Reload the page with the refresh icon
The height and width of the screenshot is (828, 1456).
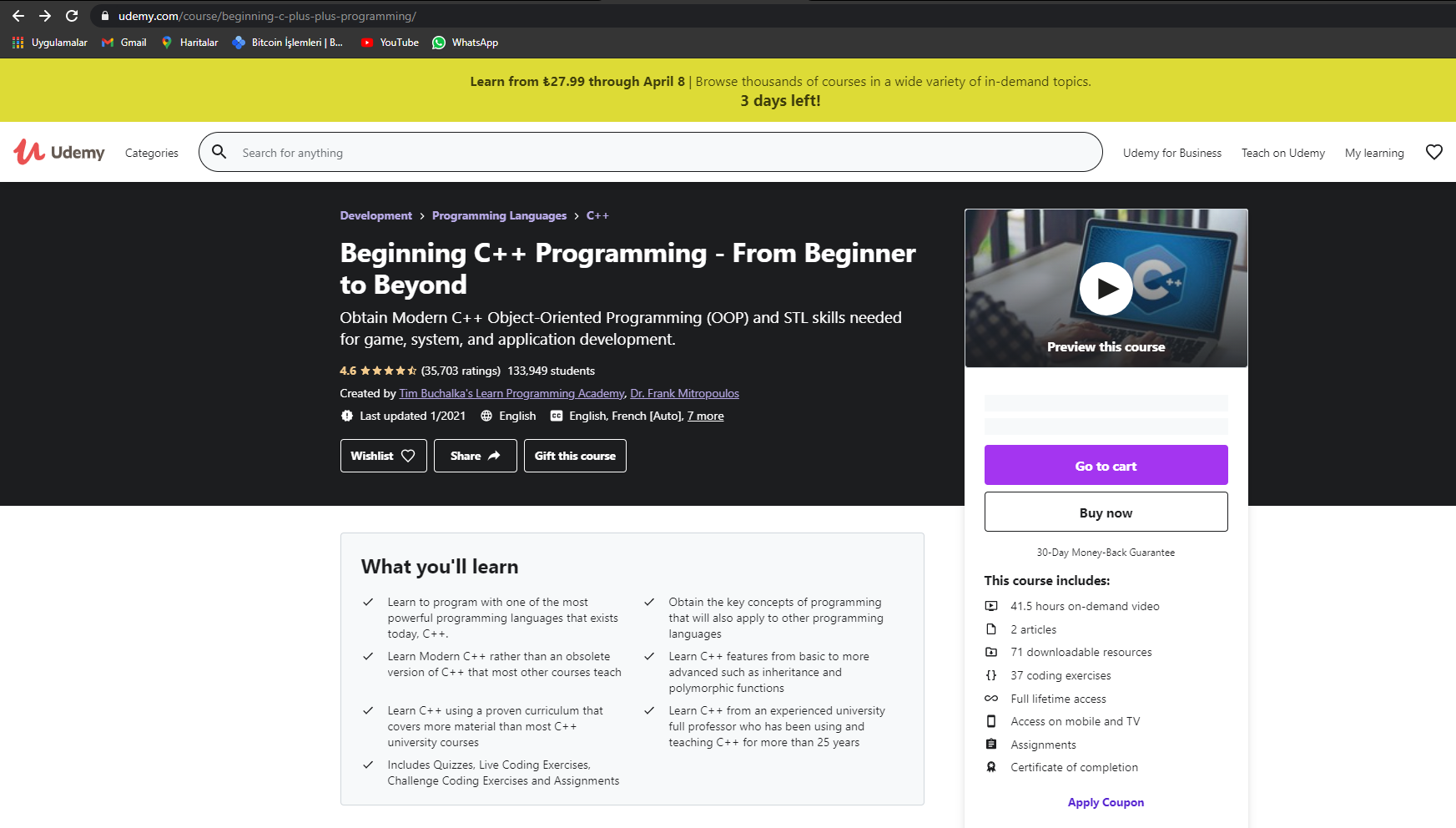(72, 16)
